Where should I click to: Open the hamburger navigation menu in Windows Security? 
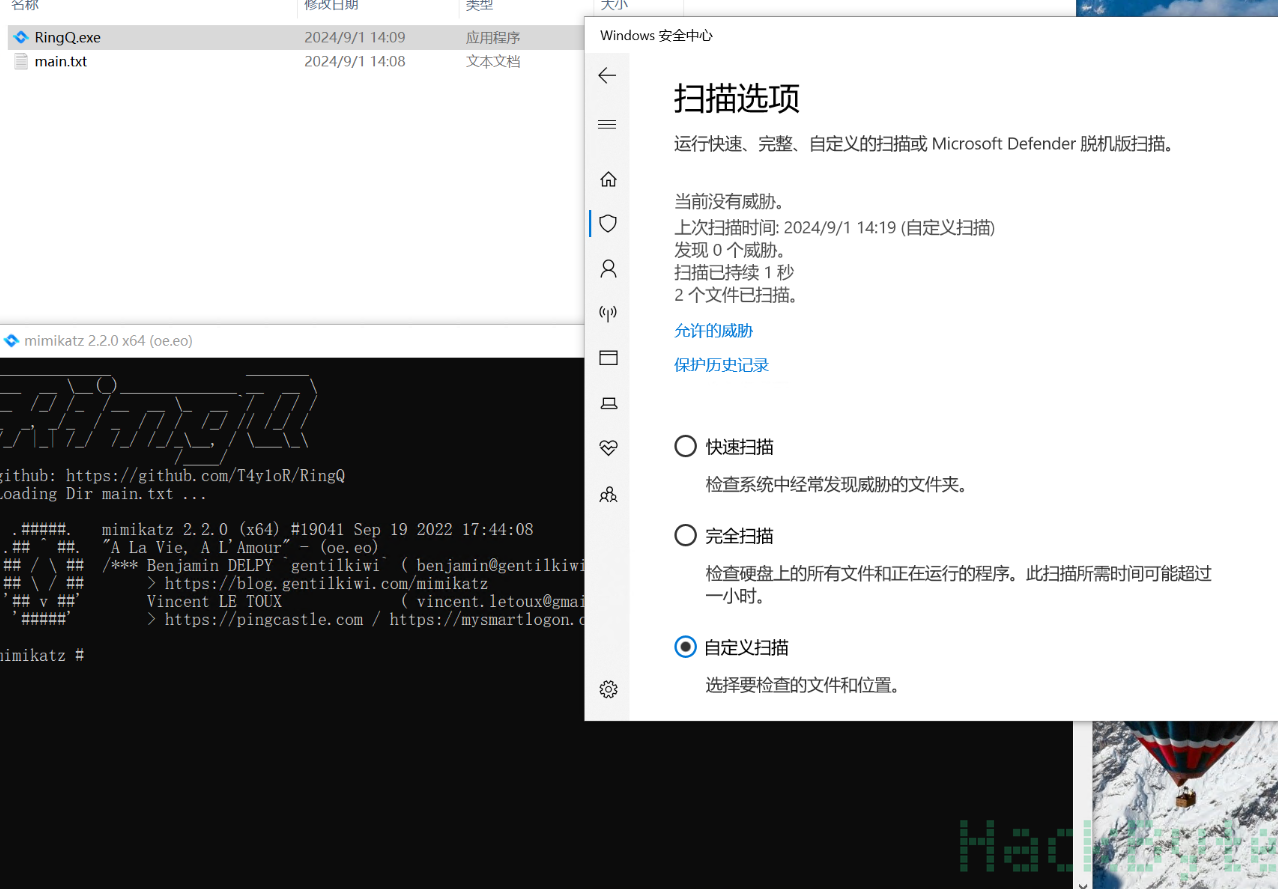click(607, 124)
